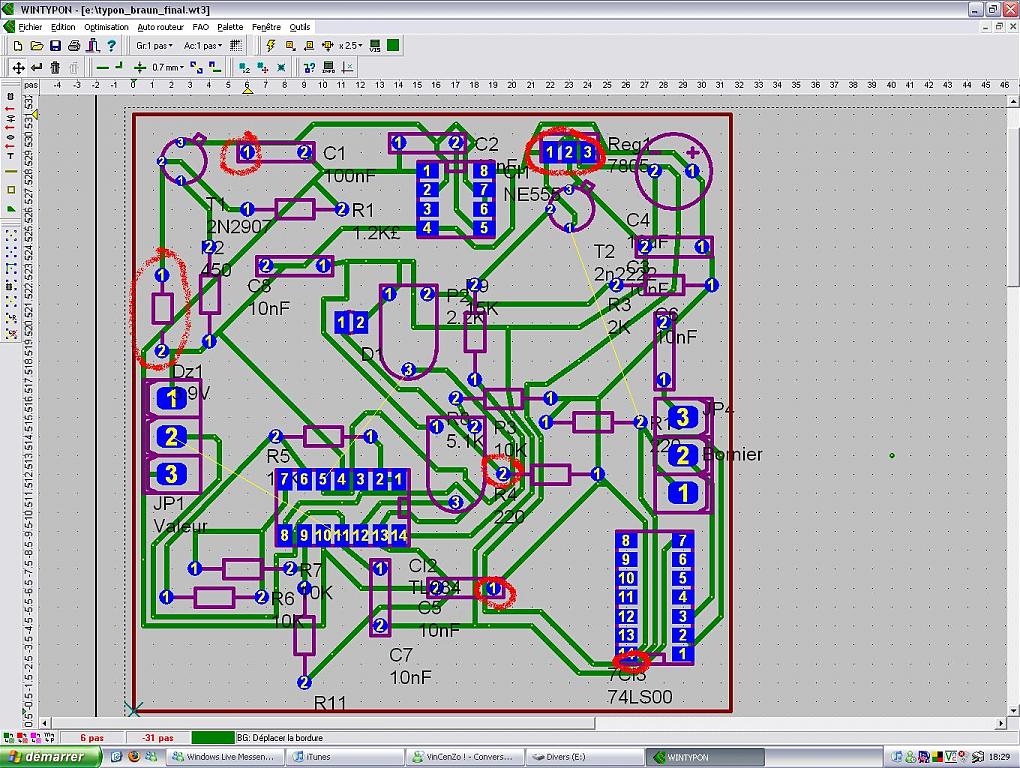Select the four-arrow move tool
This screenshot has height=768, width=1020.
tap(18, 67)
